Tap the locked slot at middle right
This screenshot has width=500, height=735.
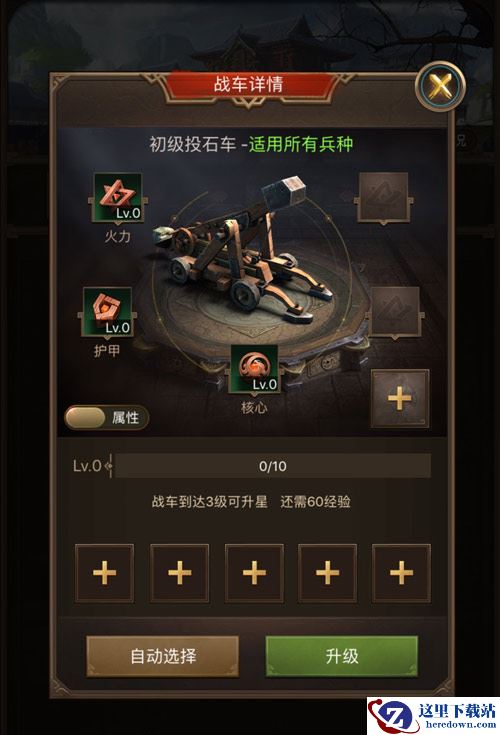tap(395, 312)
